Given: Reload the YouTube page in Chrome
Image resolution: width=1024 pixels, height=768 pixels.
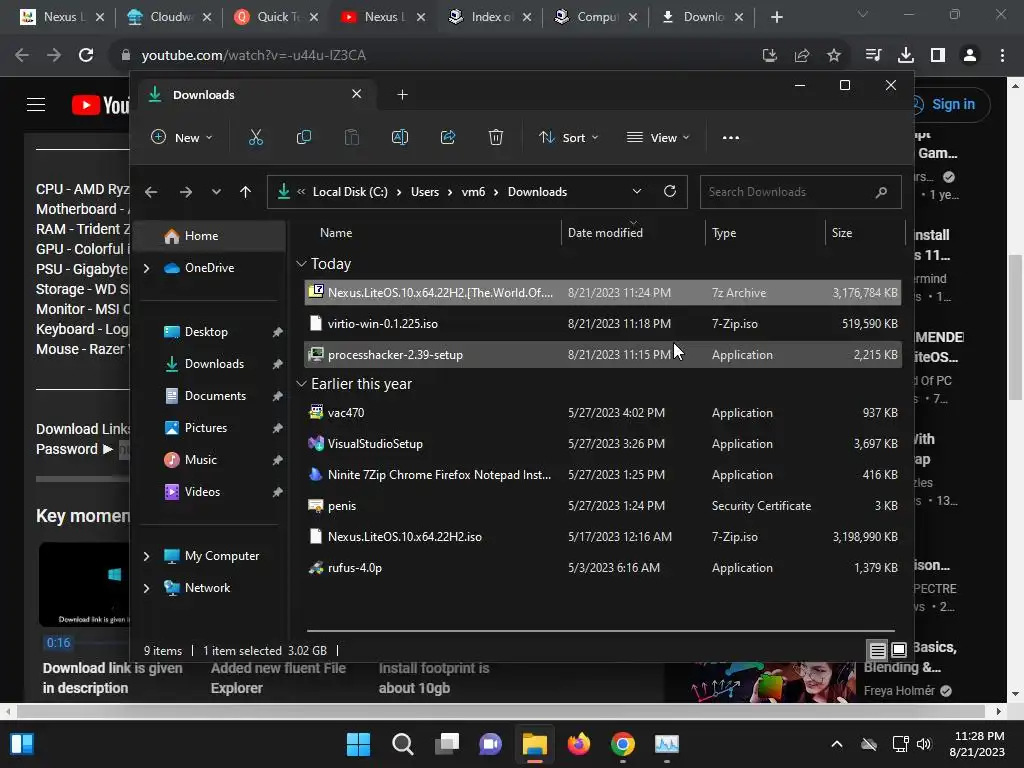Looking at the screenshot, I should click(86, 56).
